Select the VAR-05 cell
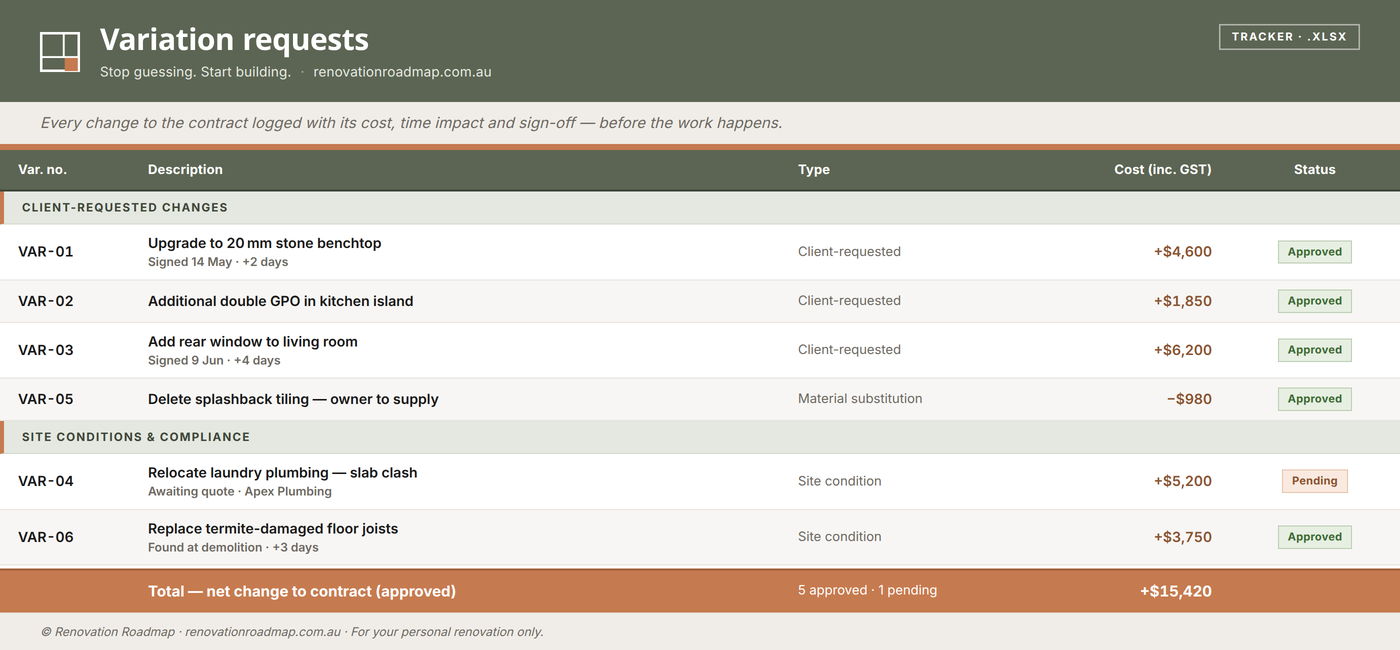Screen dimensions: 1400x650 (46, 399)
